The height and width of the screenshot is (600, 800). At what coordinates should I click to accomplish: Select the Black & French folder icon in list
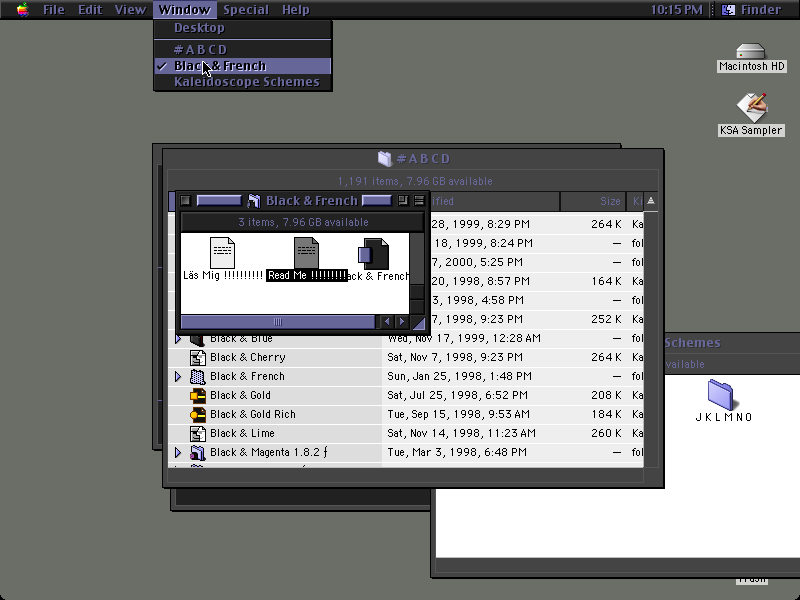click(197, 377)
